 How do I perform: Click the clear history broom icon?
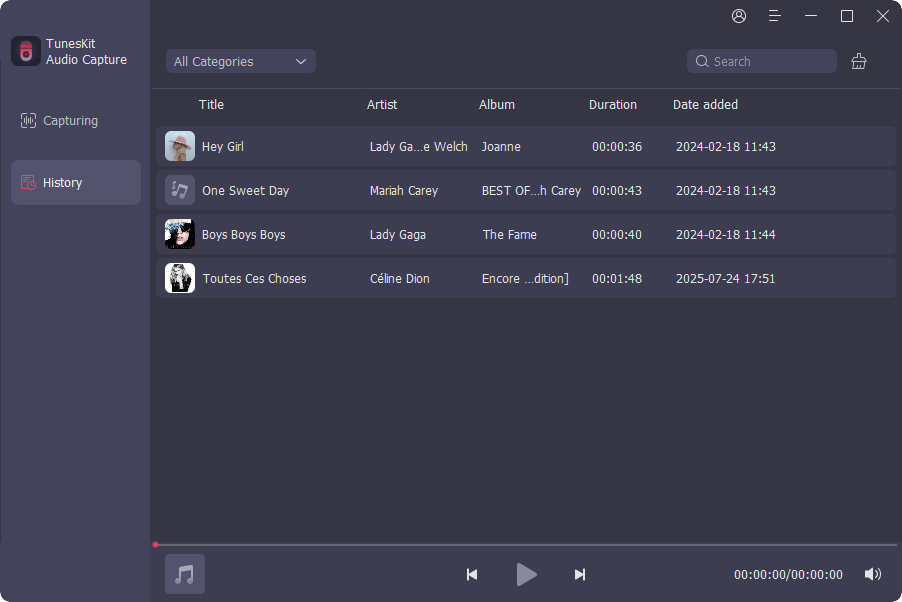click(x=858, y=61)
